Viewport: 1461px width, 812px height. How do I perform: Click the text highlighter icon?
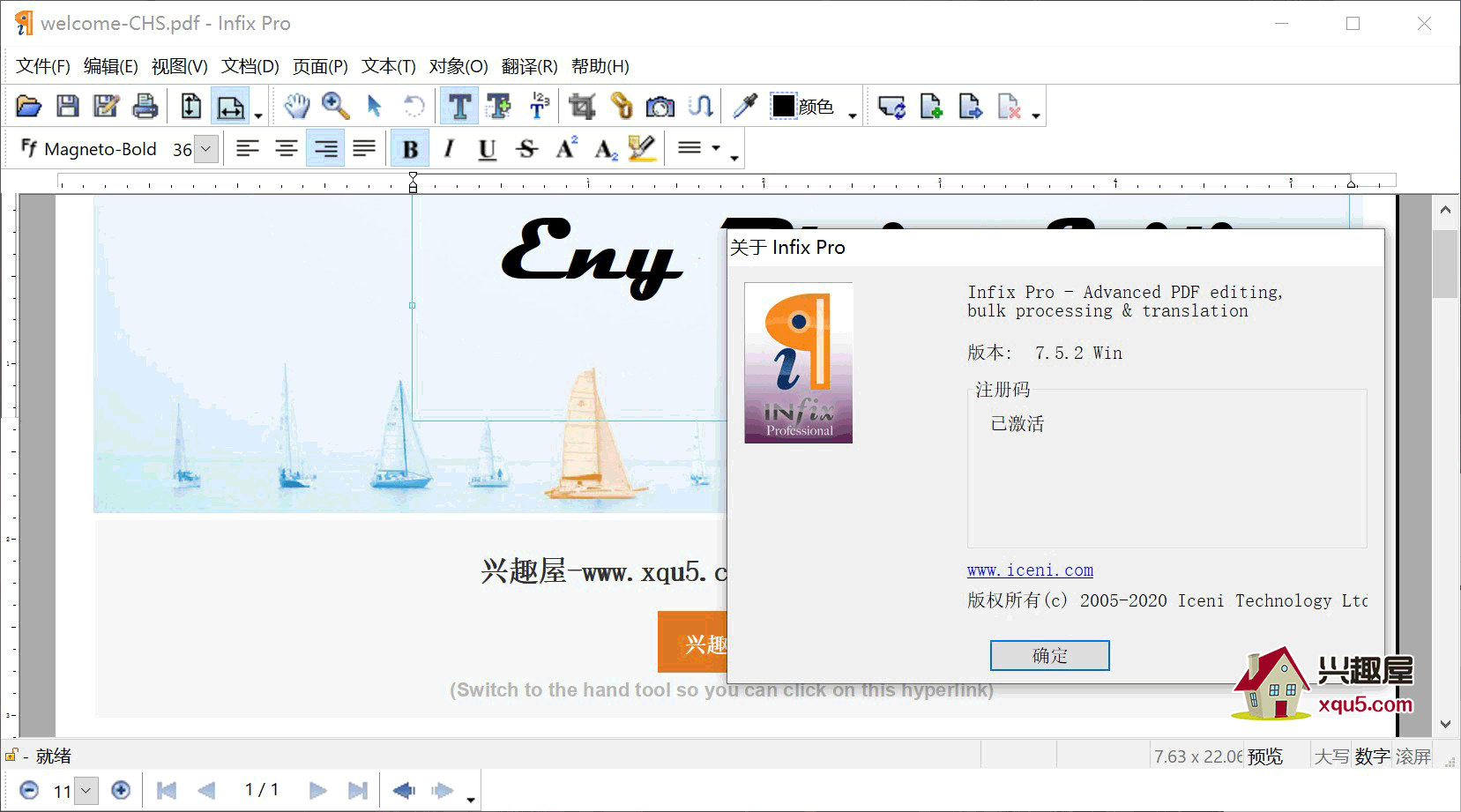click(x=643, y=149)
